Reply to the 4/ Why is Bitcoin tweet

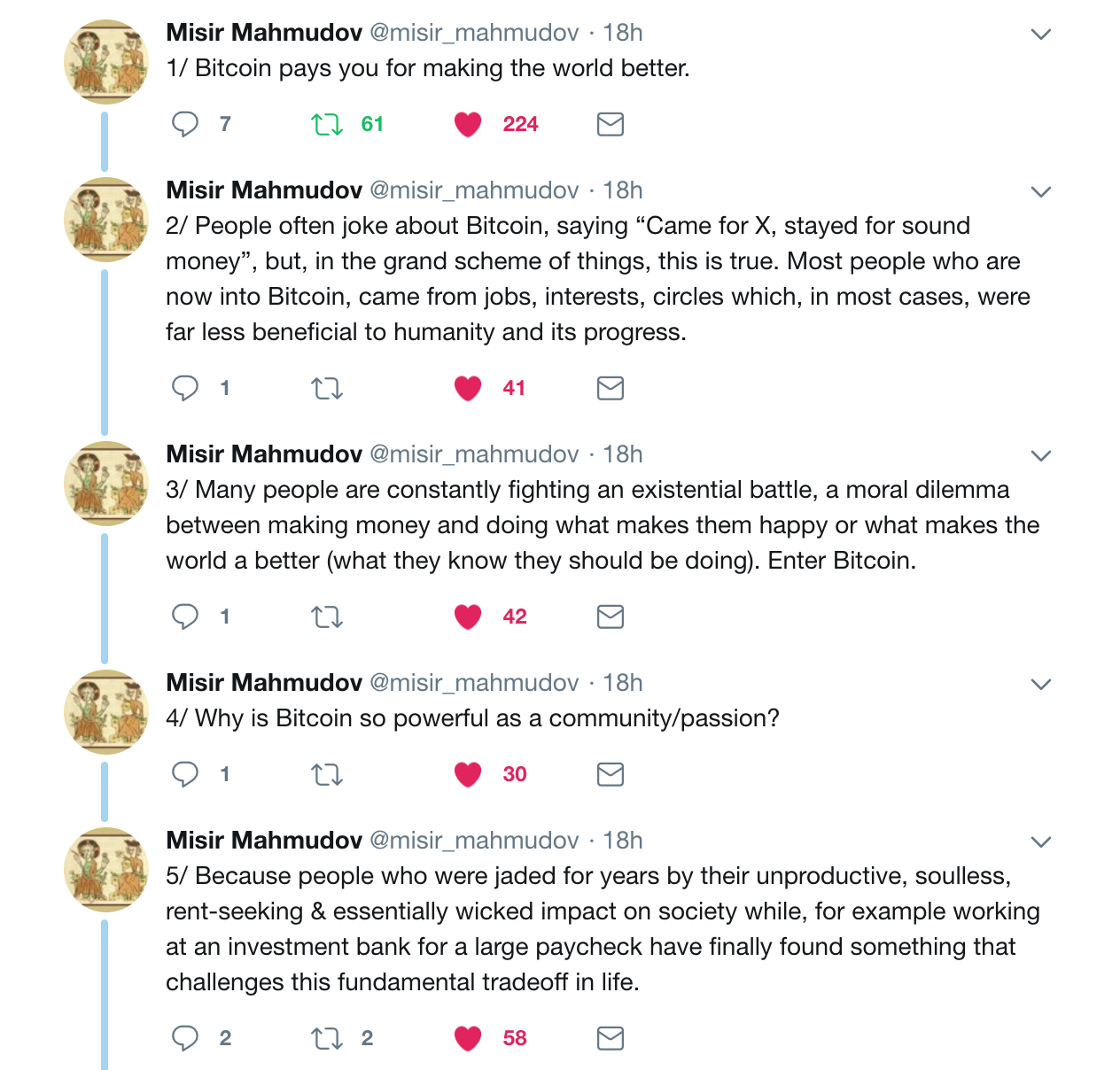[185, 774]
